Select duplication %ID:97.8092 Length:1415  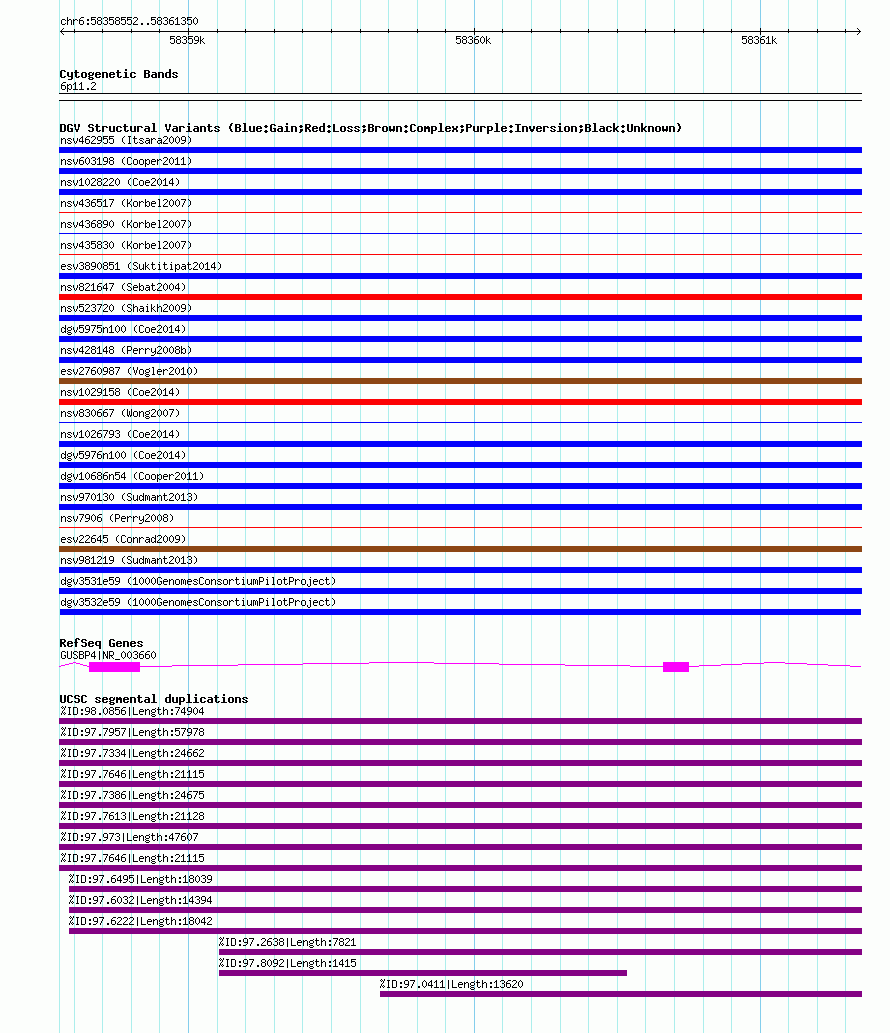point(288,964)
